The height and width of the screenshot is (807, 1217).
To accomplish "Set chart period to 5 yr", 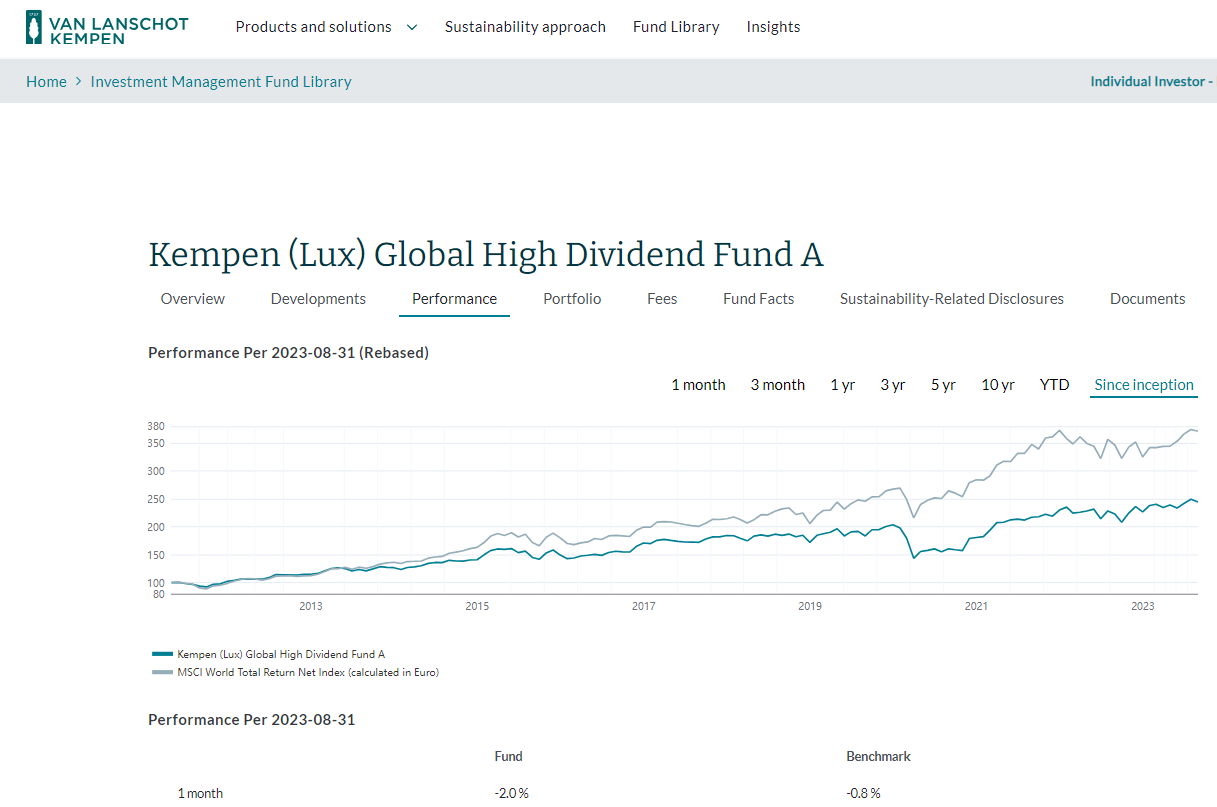I will tap(943, 385).
